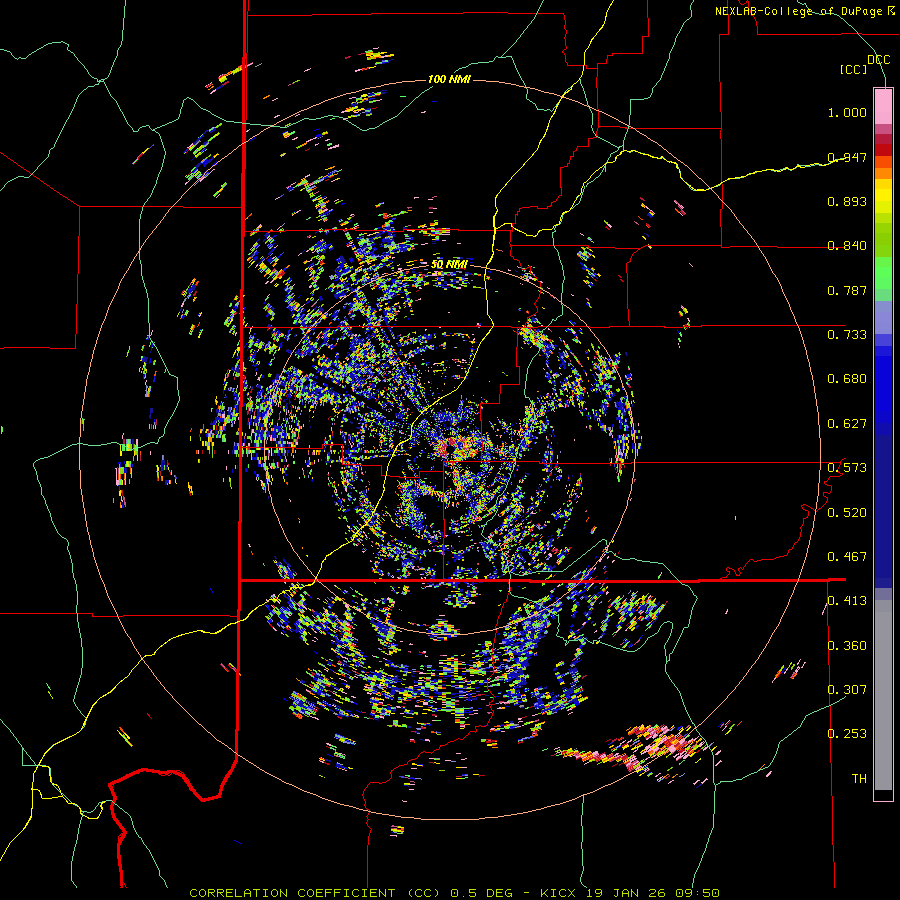The image size is (900, 900).
Task: Select the 0.787 scale value
Action: 847,290
